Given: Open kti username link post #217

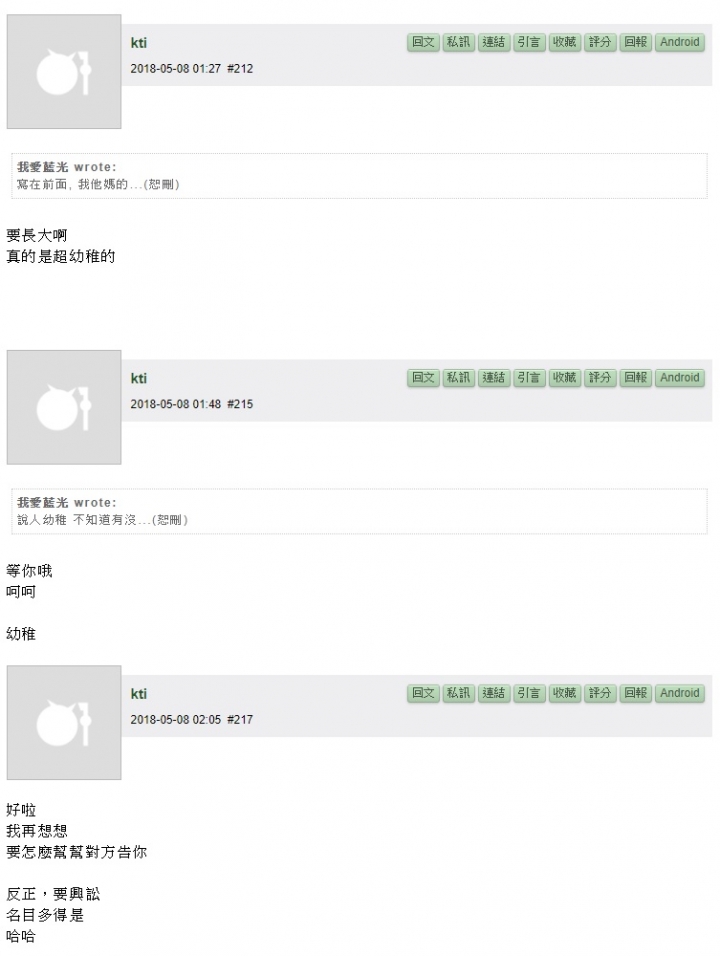Looking at the screenshot, I should click(x=139, y=694).
